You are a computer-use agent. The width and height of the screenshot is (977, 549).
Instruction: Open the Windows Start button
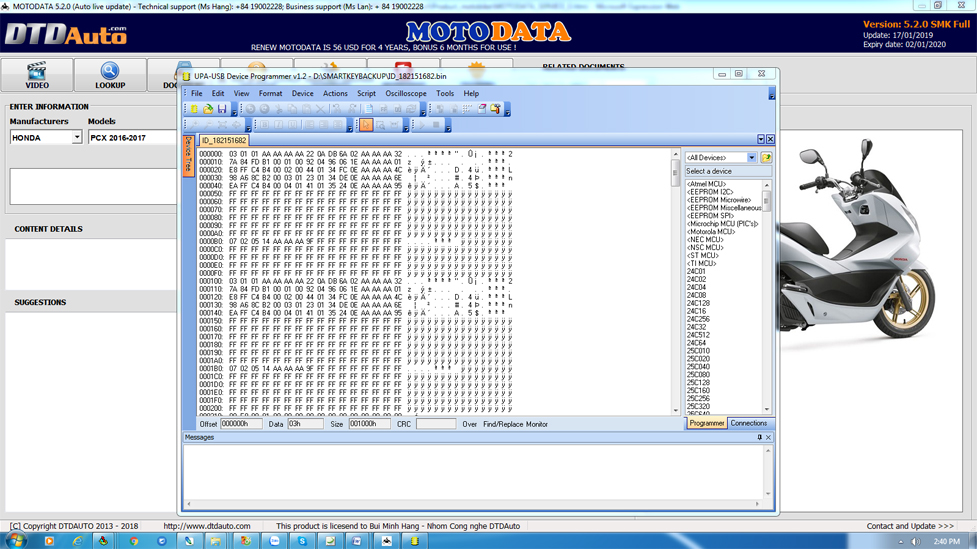click(15, 540)
